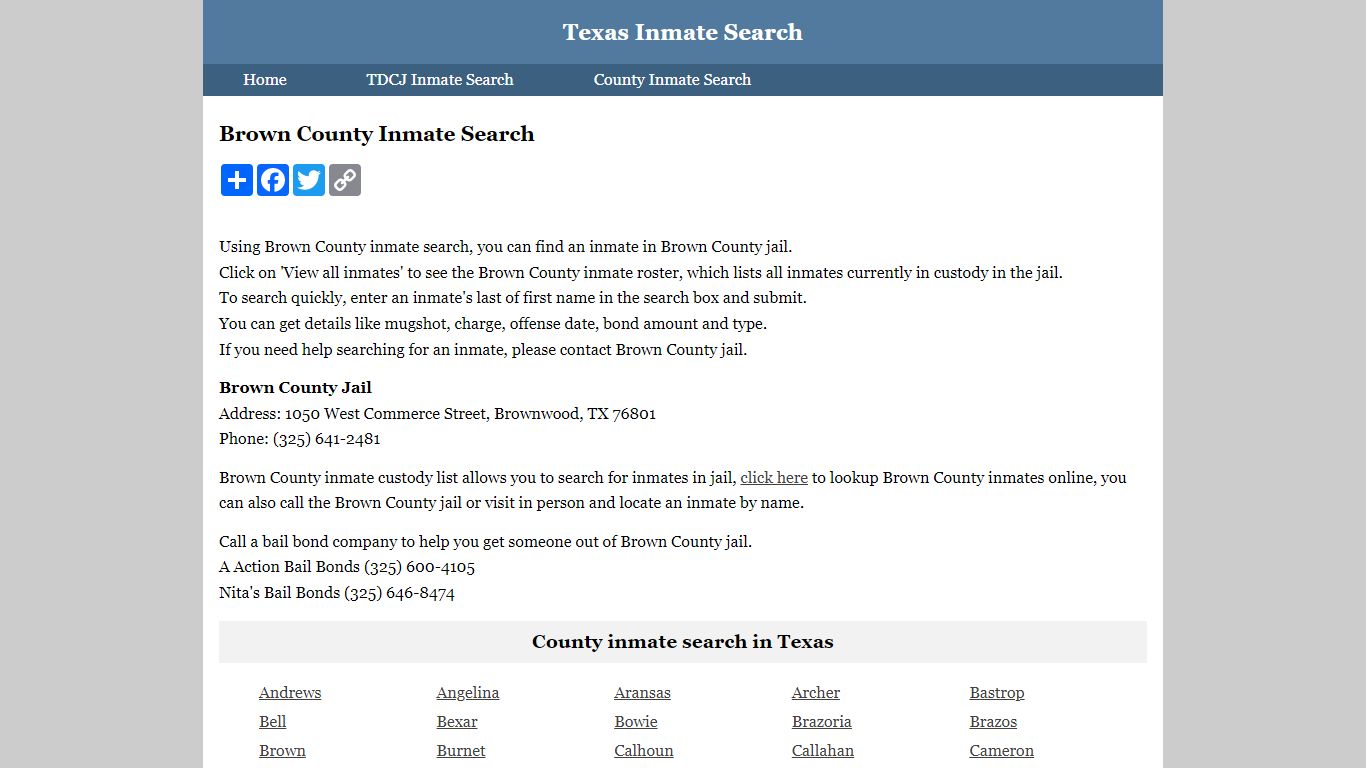
Task: Select the jail phone (325) 641-2481
Action: tap(326, 439)
